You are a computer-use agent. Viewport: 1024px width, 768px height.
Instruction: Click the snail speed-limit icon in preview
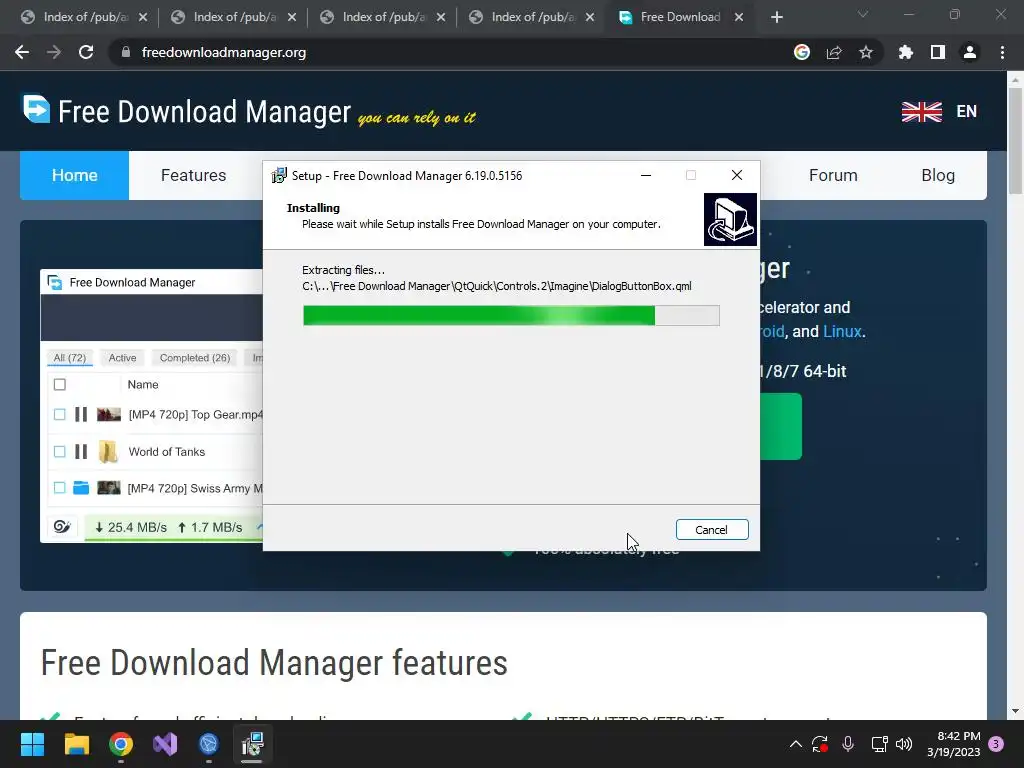pos(62,526)
